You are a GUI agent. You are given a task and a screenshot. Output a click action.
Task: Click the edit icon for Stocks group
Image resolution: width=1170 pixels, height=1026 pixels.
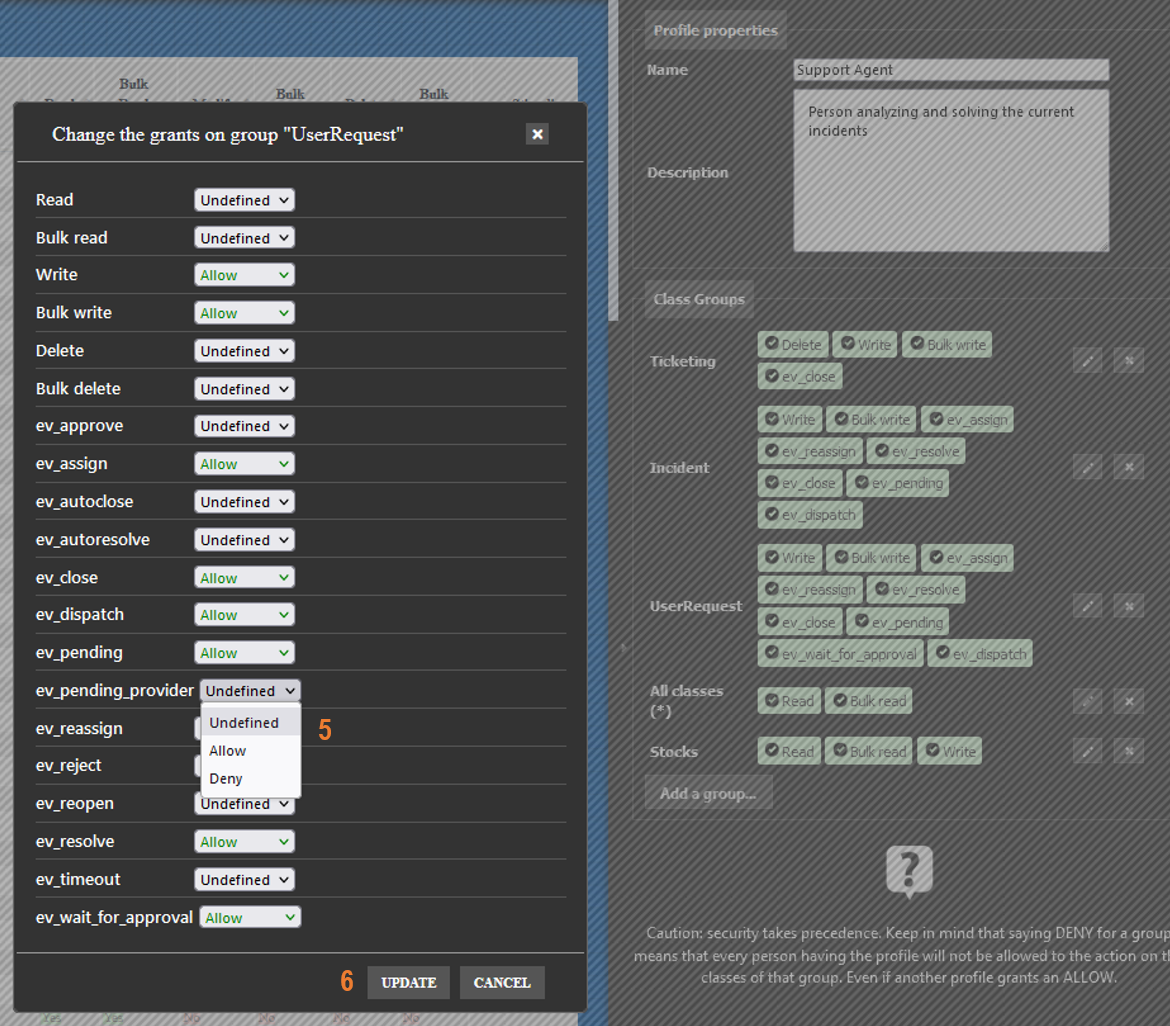pos(1087,751)
